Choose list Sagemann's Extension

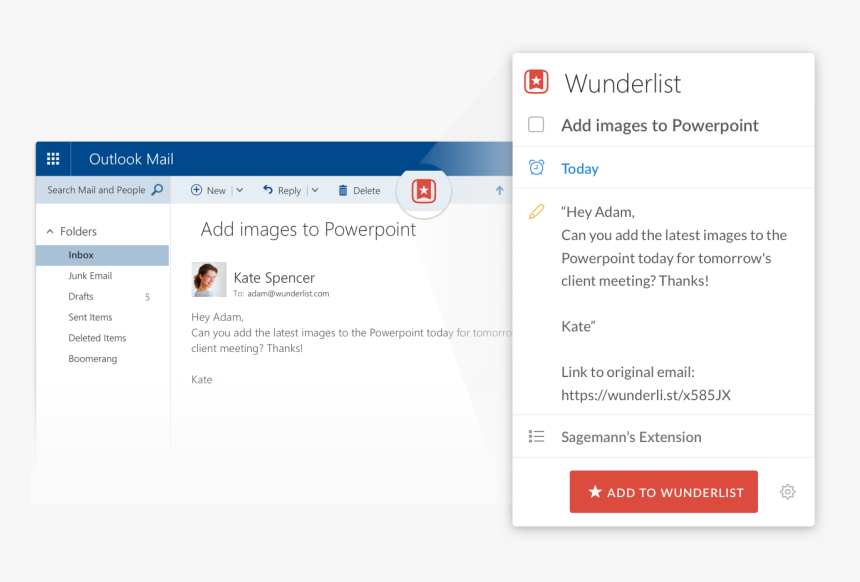(x=631, y=437)
